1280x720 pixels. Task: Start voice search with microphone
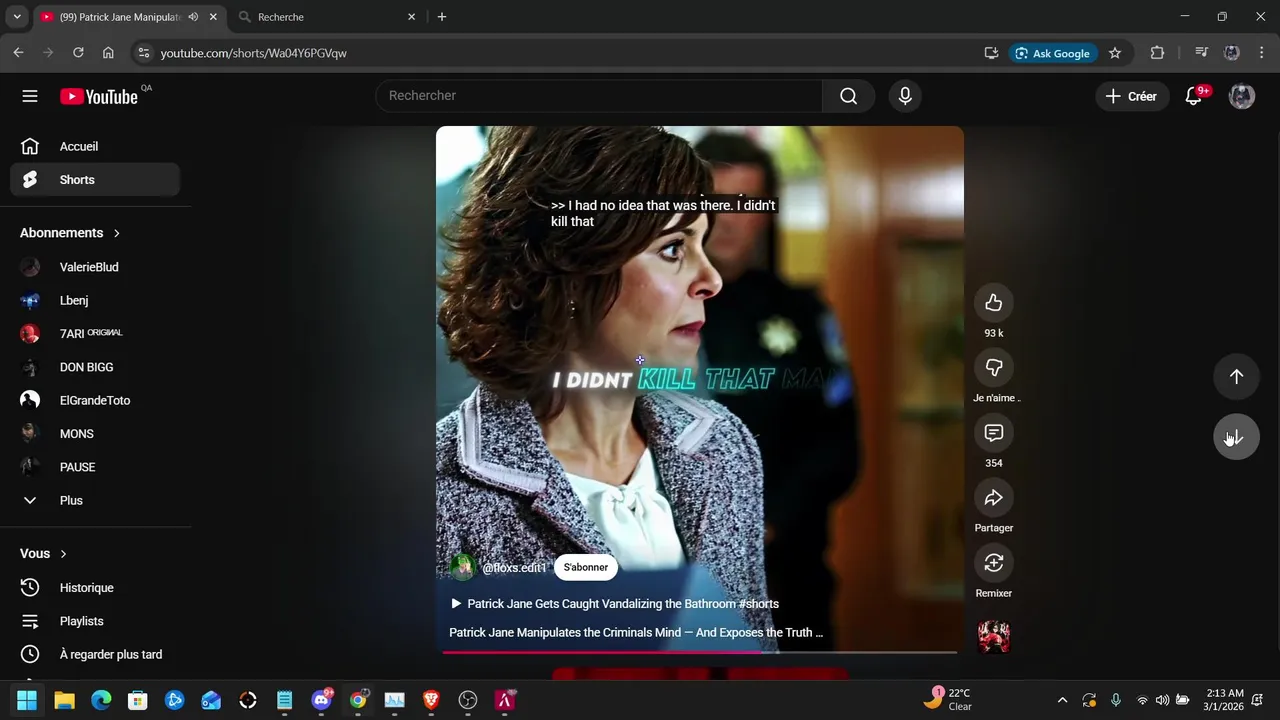pos(905,96)
